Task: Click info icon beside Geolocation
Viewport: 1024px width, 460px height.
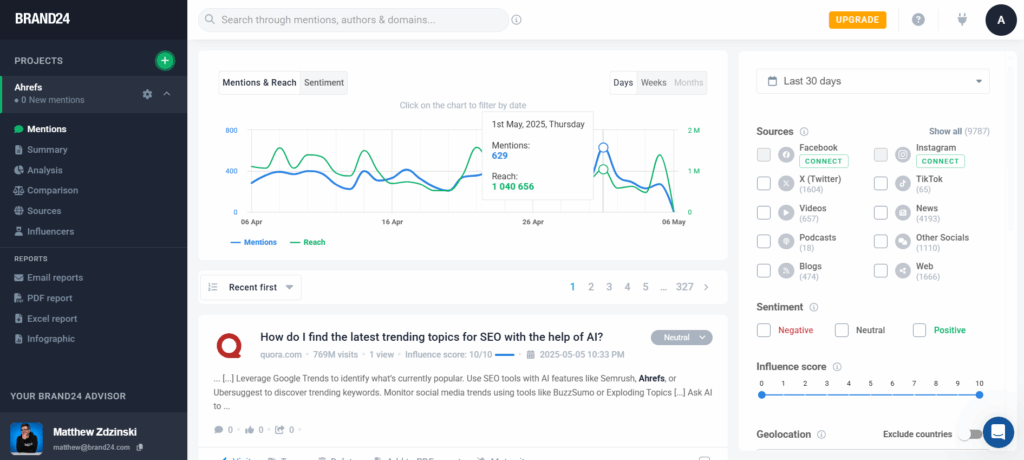Action: tap(822, 435)
